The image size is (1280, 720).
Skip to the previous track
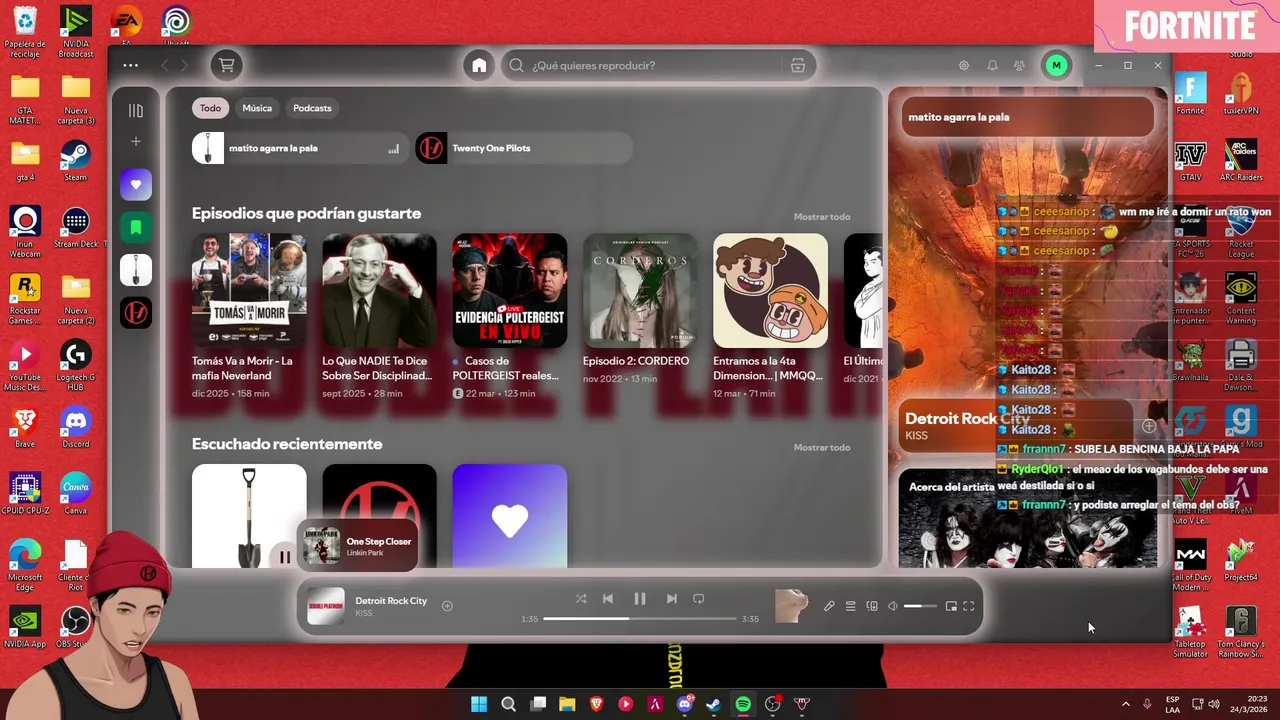click(608, 599)
